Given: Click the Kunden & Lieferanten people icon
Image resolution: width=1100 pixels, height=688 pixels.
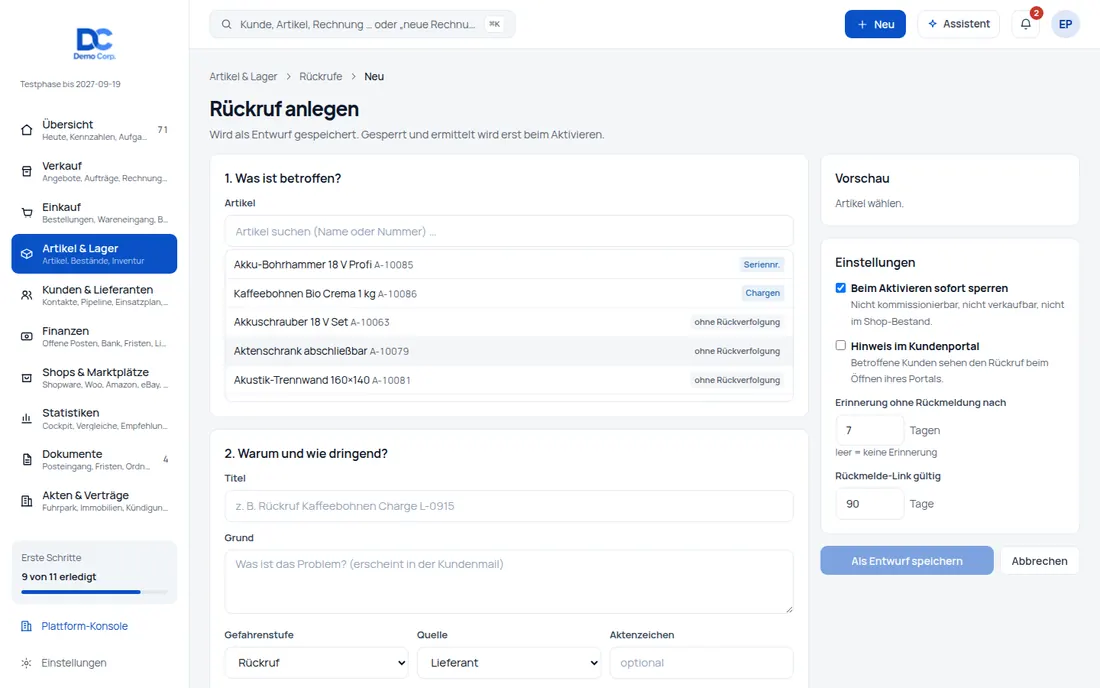Looking at the screenshot, I should (x=27, y=295).
